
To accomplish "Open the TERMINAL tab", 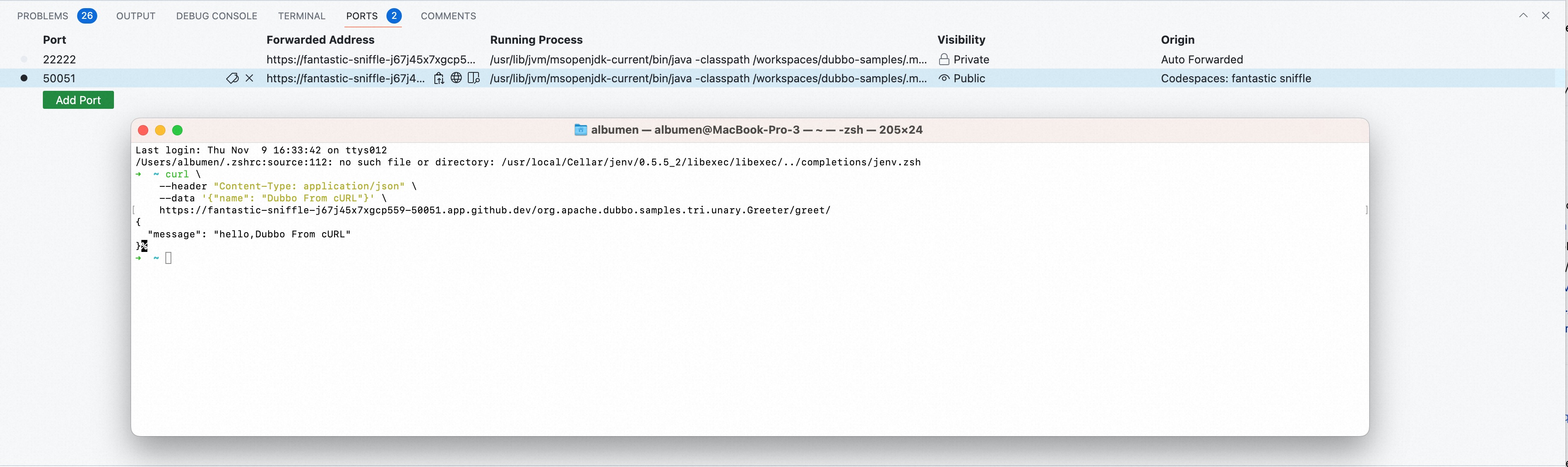I will [301, 16].
